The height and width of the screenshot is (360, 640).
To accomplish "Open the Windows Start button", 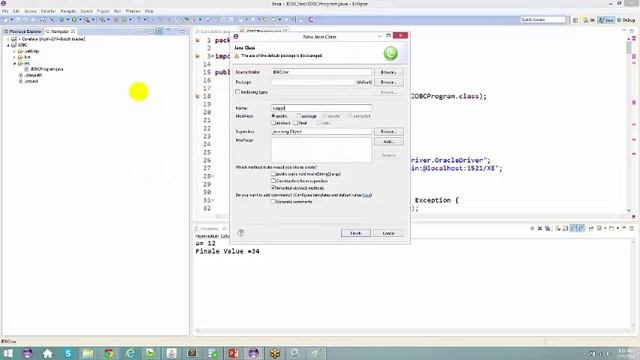I will tap(8, 353).
